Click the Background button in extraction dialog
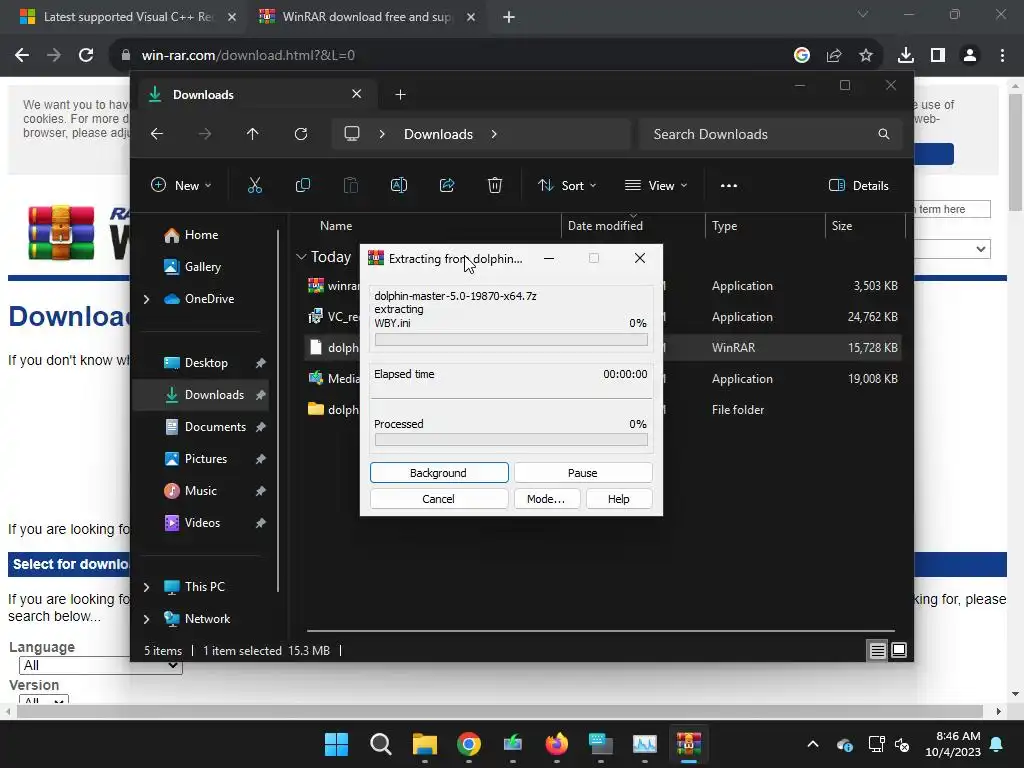Screen dimensions: 1024x768 (x=439, y=473)
